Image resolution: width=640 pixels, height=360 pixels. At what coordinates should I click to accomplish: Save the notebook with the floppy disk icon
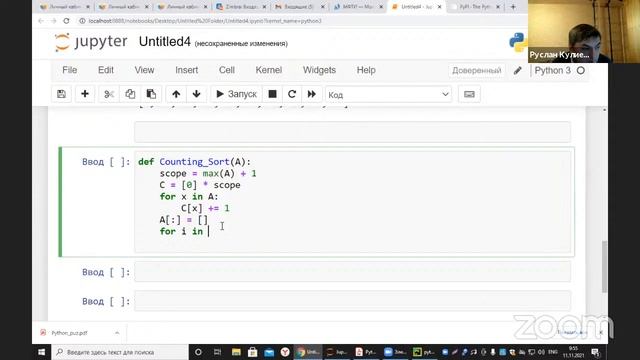pyautogui.click(x=61, y=94)
